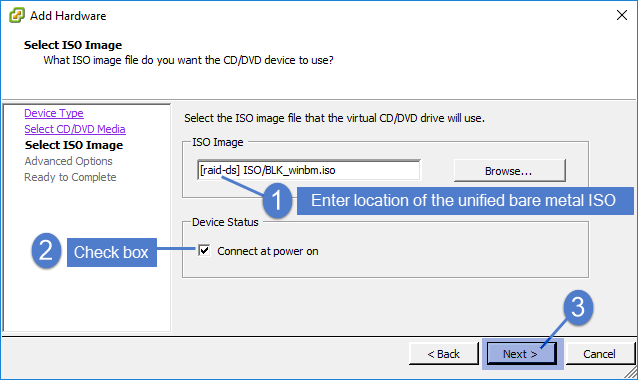Click the blue Check box annotation label

click(112, 252)
